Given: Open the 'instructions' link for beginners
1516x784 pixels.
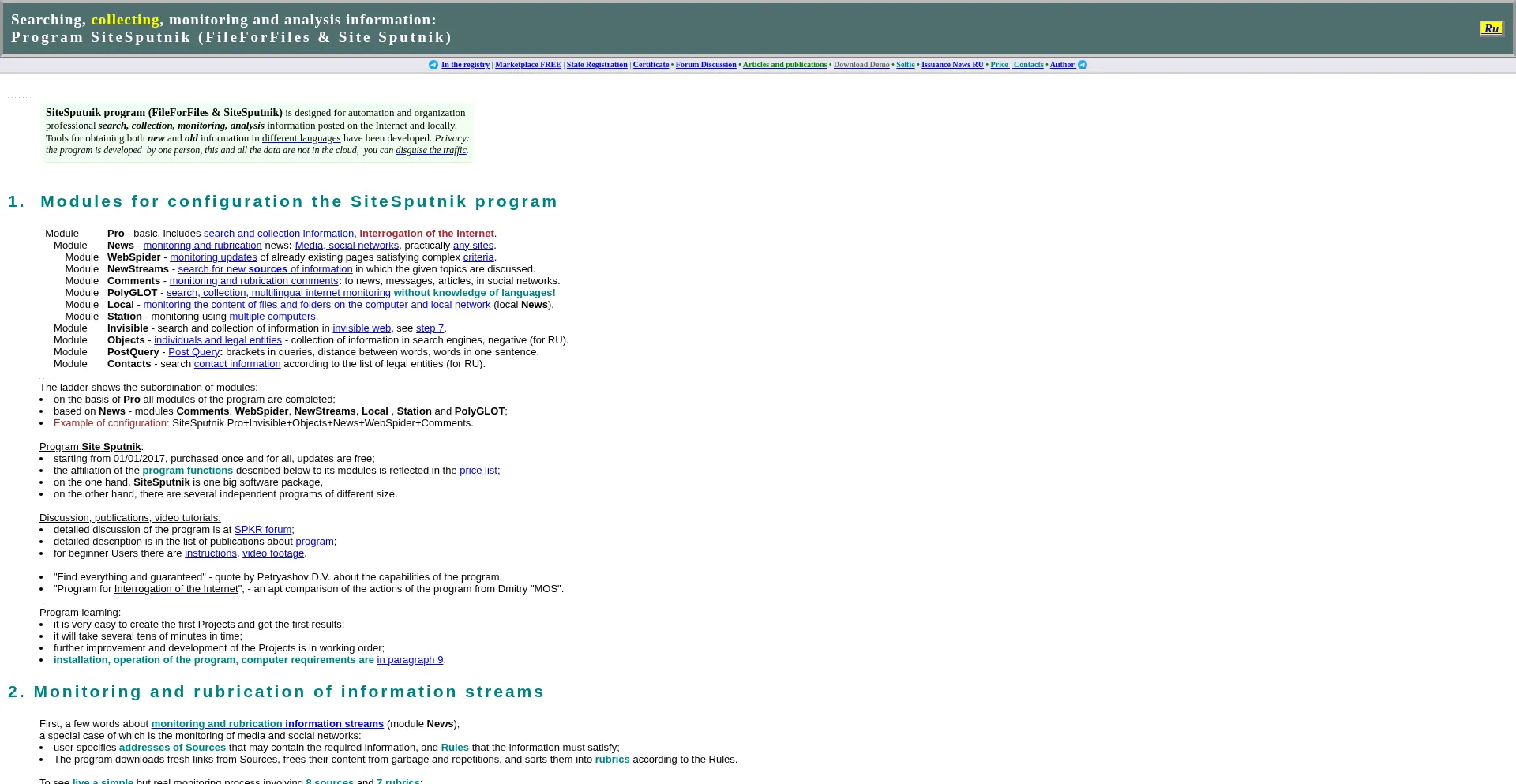Looking at the screenshot, I should [211, 553].
